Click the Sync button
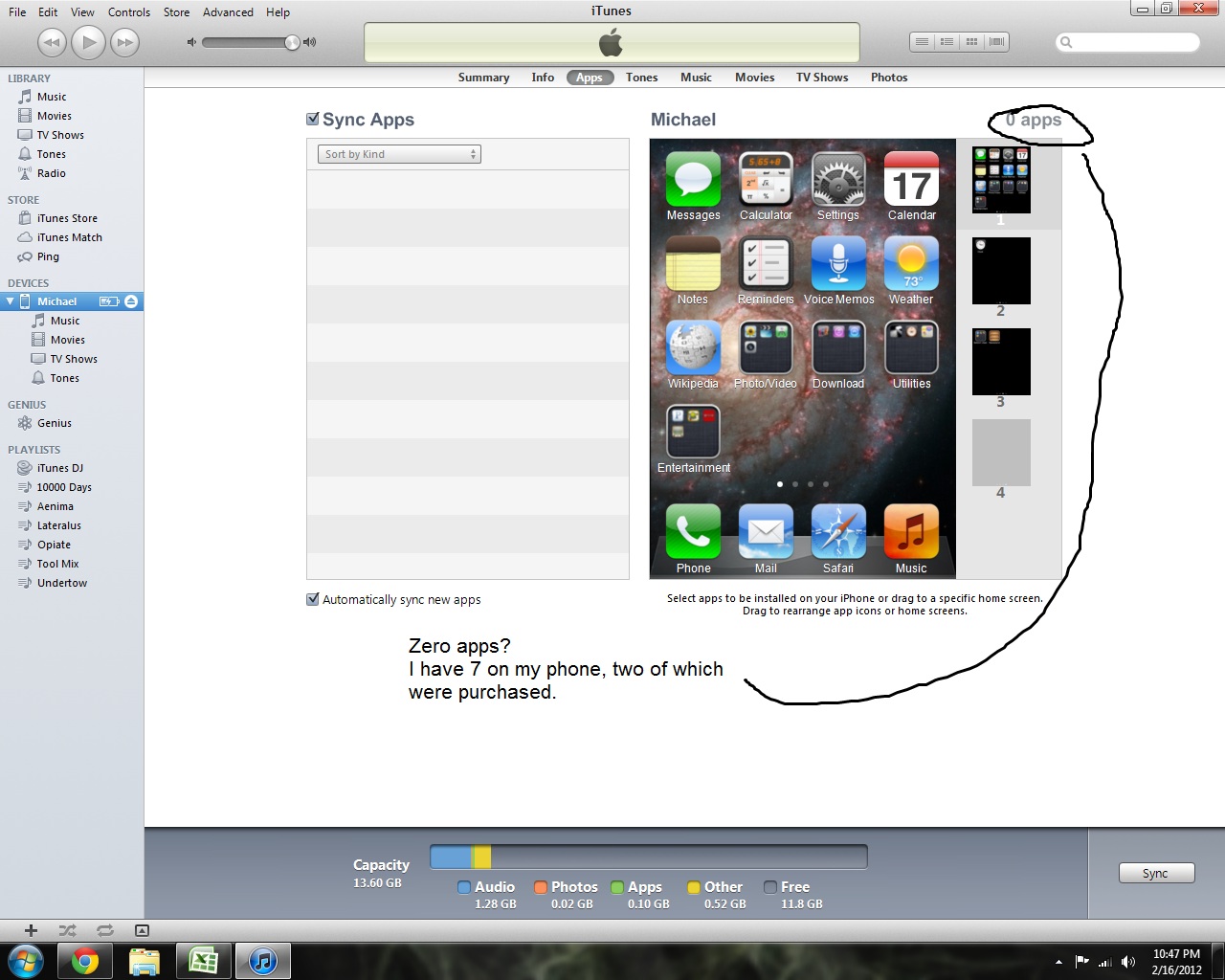Viewport: 1225px width, 980px height. pyautogui.click(x=1156, y=873)
